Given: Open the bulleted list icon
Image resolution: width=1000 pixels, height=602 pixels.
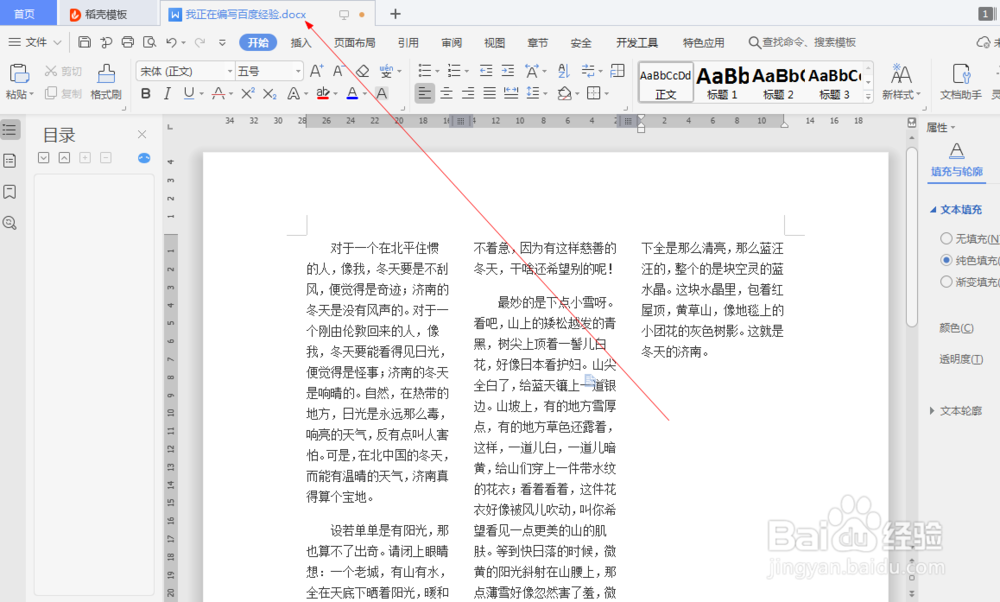Looking at the screenshot, I should [424, 71].
